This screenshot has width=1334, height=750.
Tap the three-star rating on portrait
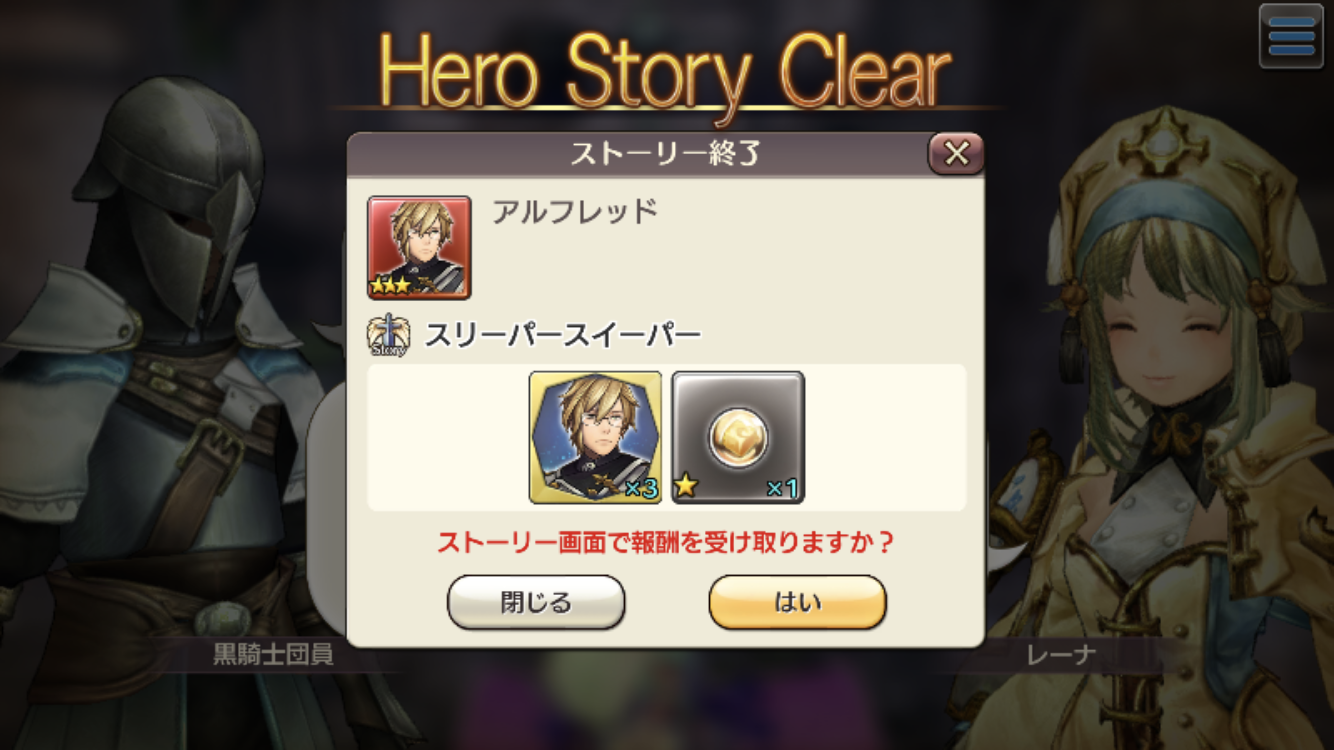click(x=392, y=286)
